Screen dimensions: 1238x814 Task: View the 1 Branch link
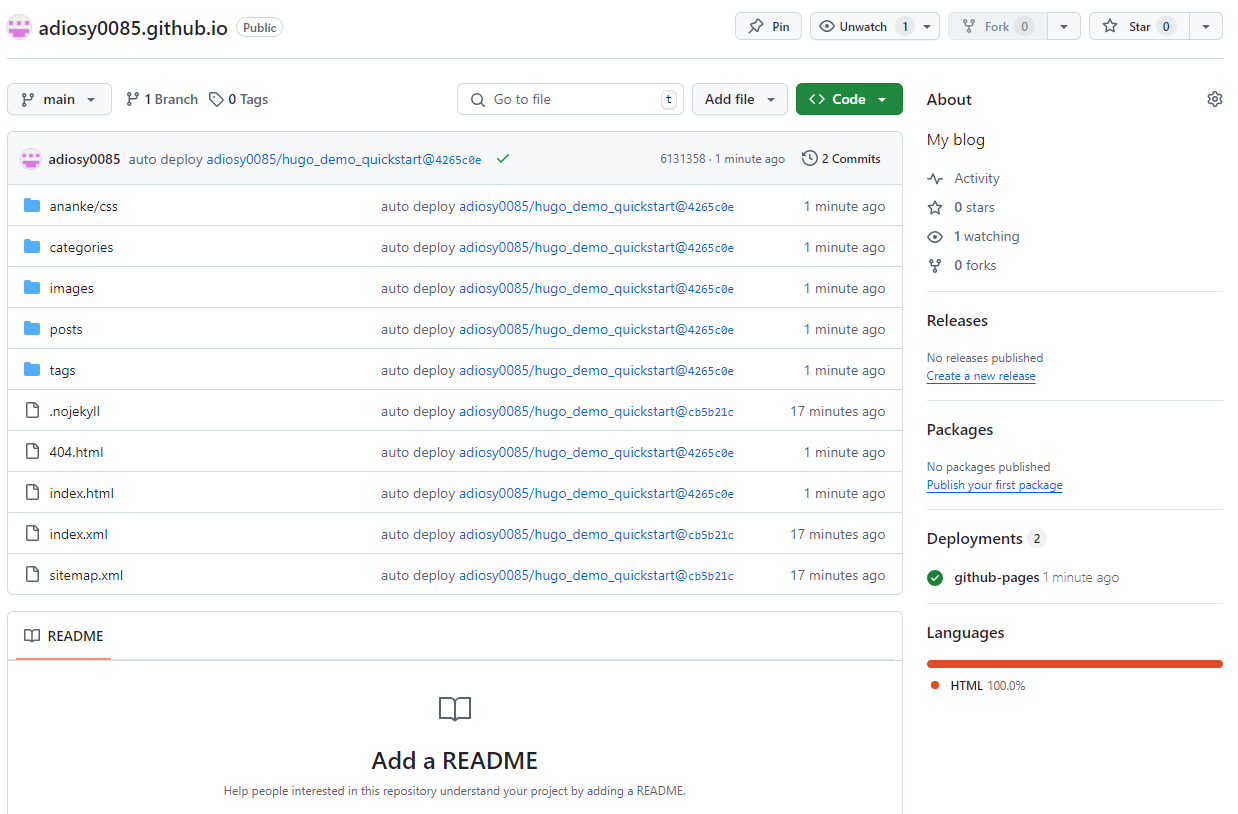(x=162, y=99)
